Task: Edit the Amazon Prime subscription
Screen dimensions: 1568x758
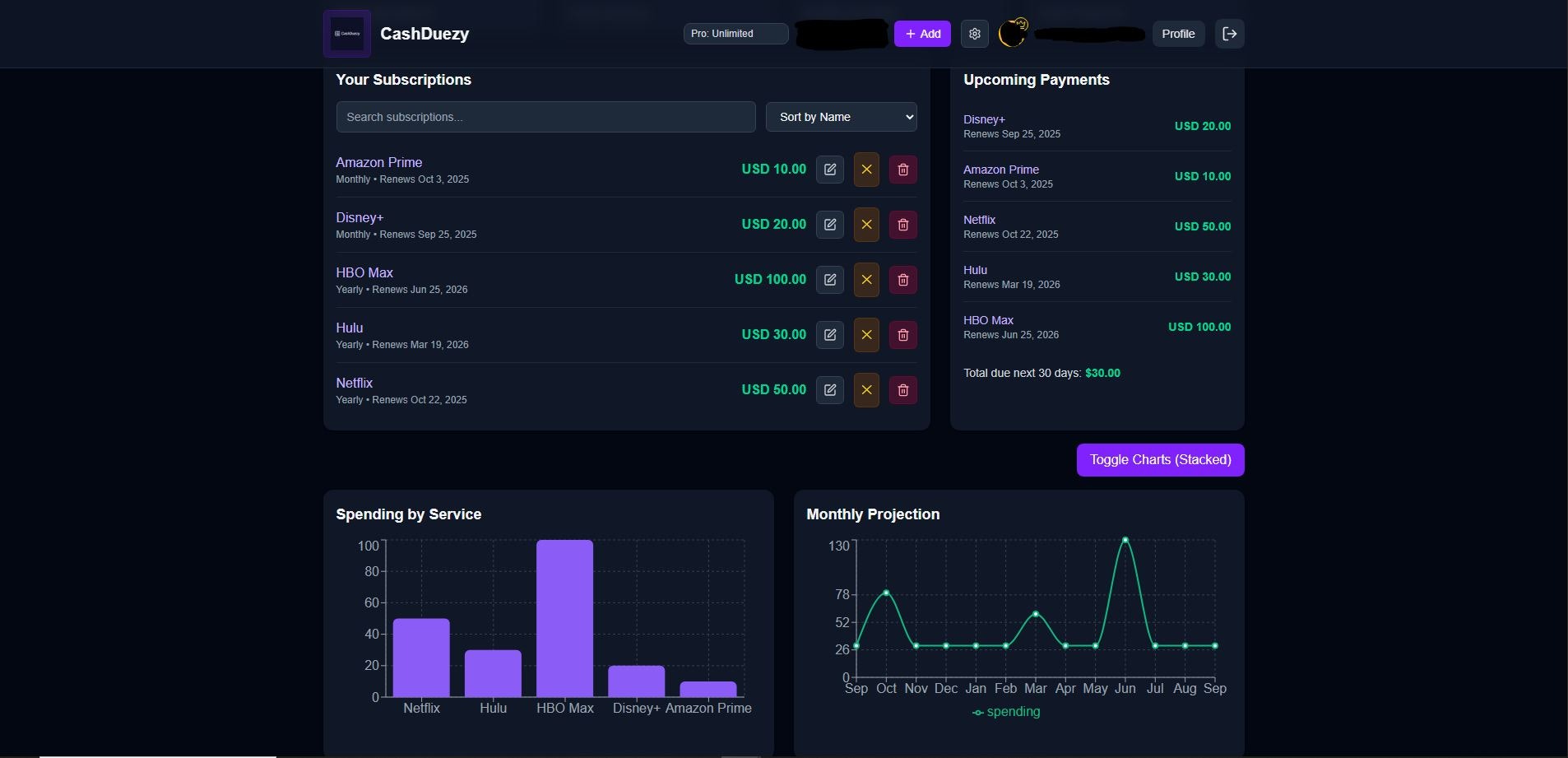Action: coord(830,170)
